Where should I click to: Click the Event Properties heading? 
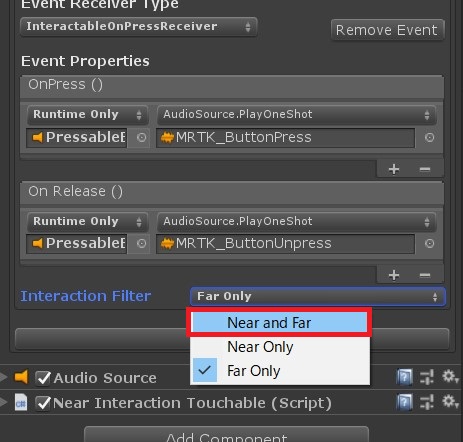pos(85,61)
